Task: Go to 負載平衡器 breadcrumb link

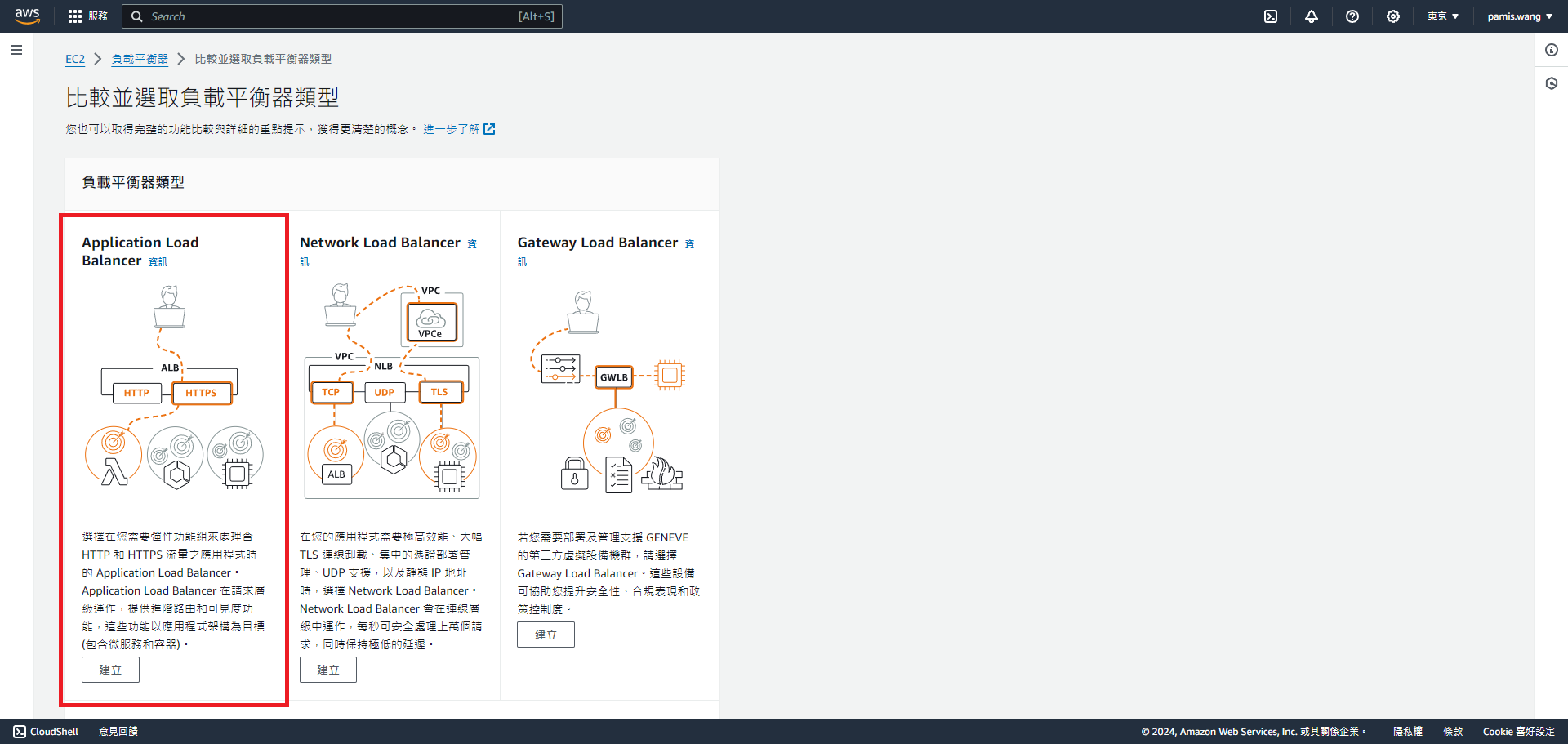Action: (140, 59)
